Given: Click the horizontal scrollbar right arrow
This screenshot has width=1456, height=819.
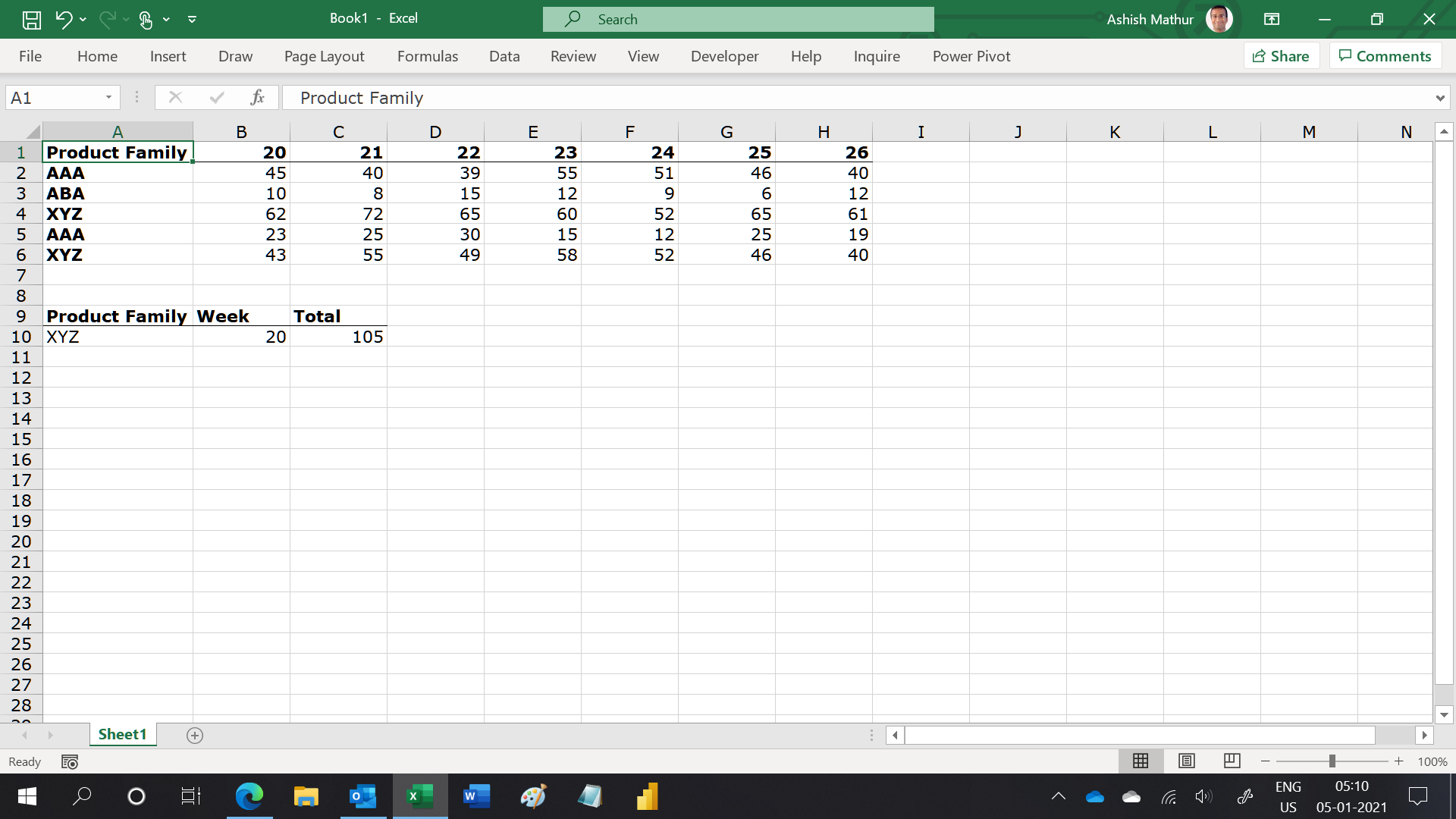Looking at the screenshot, I should coord(1424,735).
